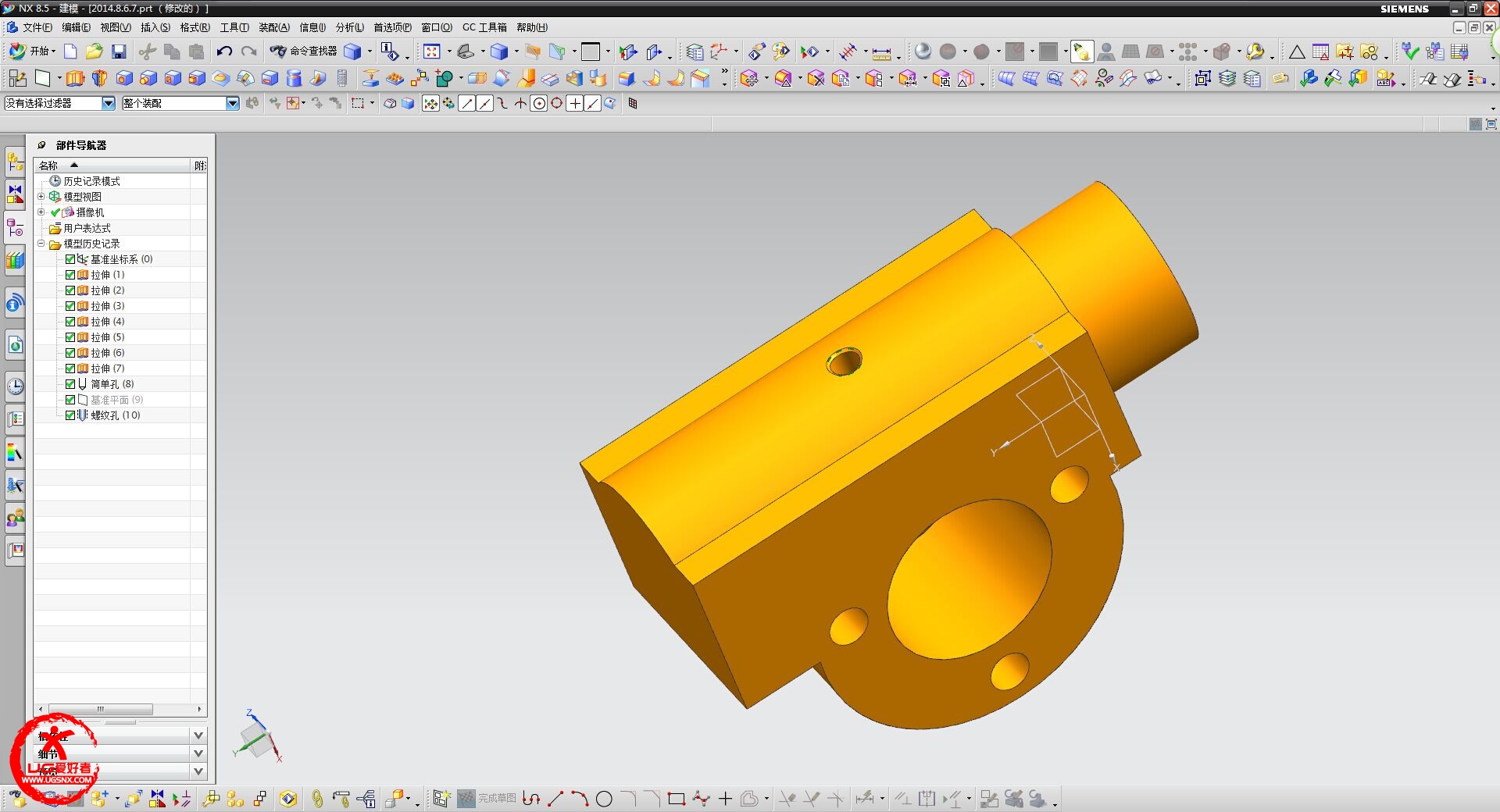Select 历史记录模式 in part navigator
Viewport: 1500px width, 812px height.
click(91, 181)
